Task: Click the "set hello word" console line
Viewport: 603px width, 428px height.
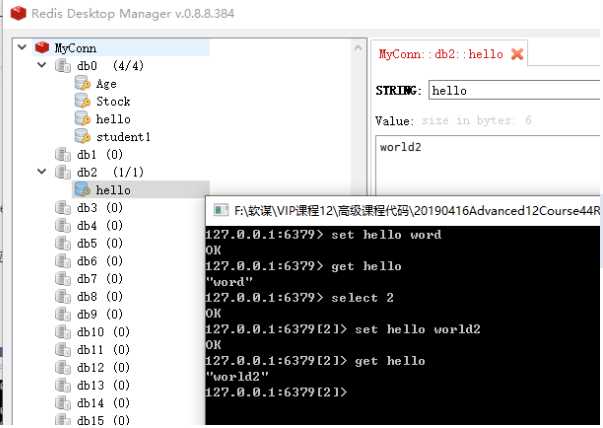Action: (323, 235)
